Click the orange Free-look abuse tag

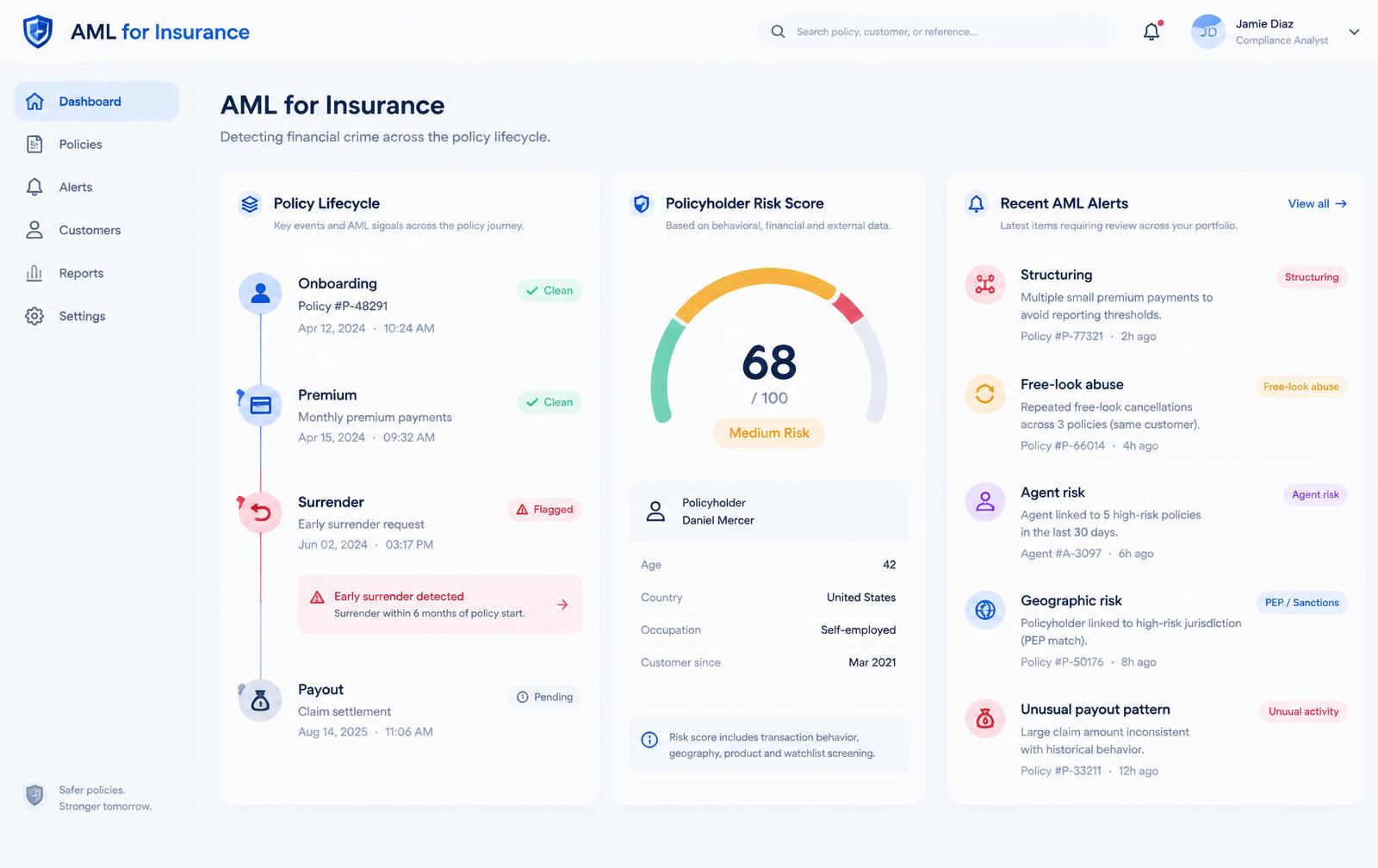click(x=1300, y=387)
